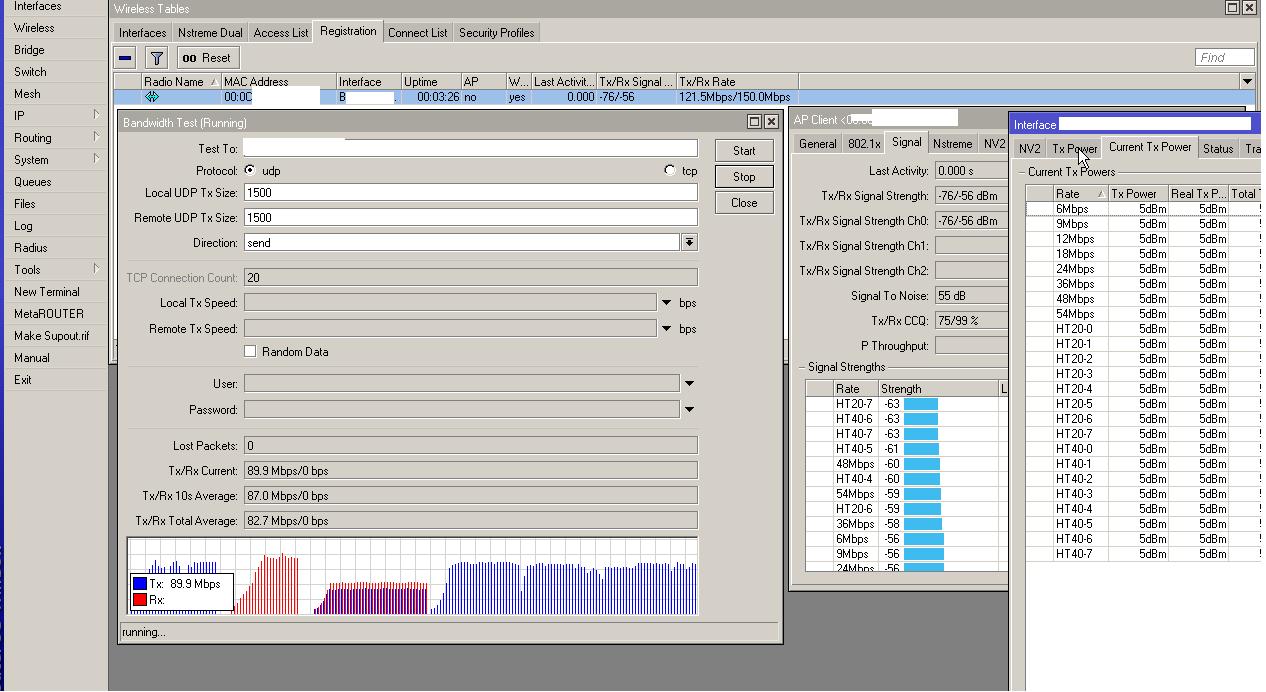1266x692 pixels.
Task: Switch to the Connect List tab
Action: [x=417, y=33]
